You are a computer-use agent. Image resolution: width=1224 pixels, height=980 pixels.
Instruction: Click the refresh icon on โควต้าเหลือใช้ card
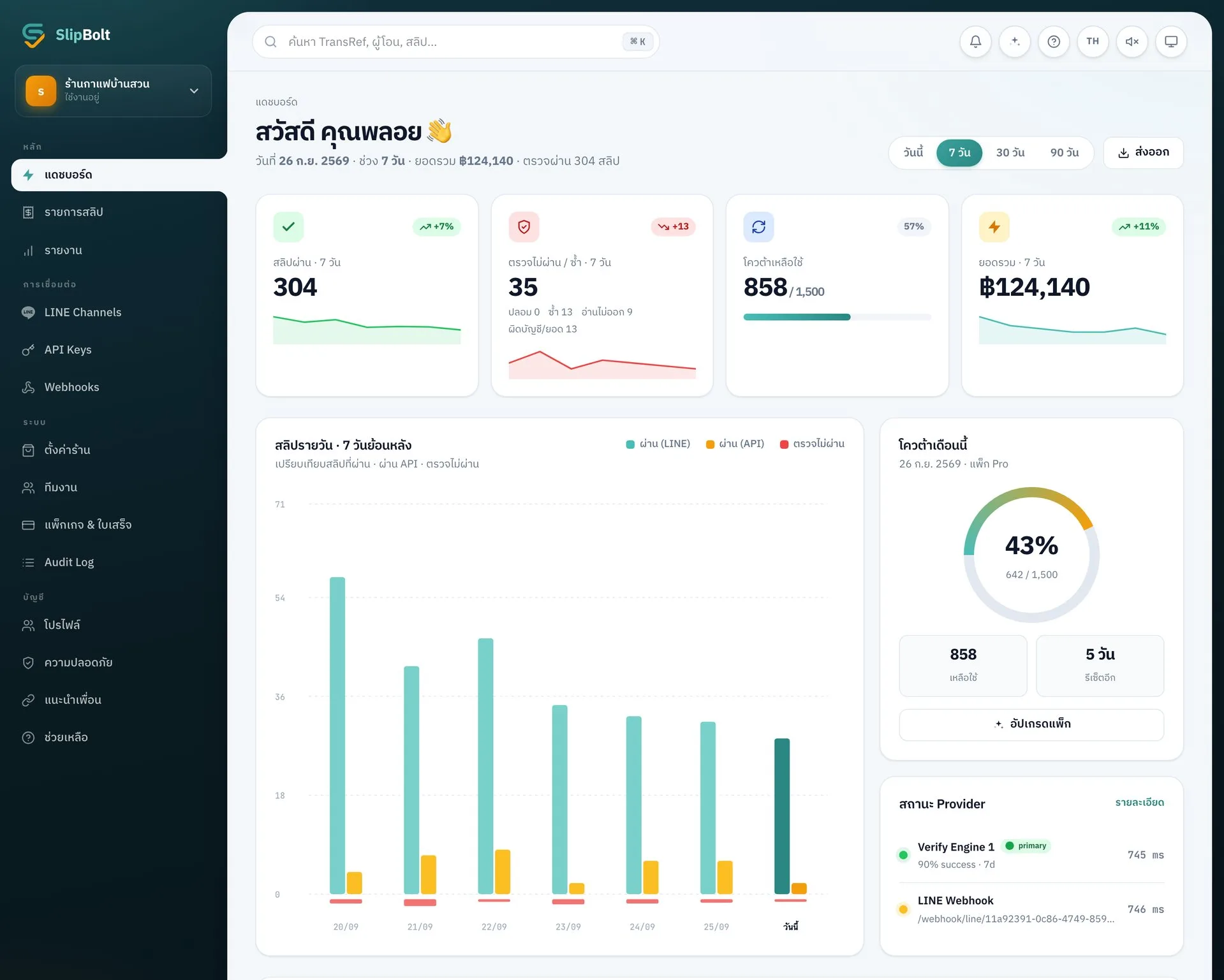[758, 227]
